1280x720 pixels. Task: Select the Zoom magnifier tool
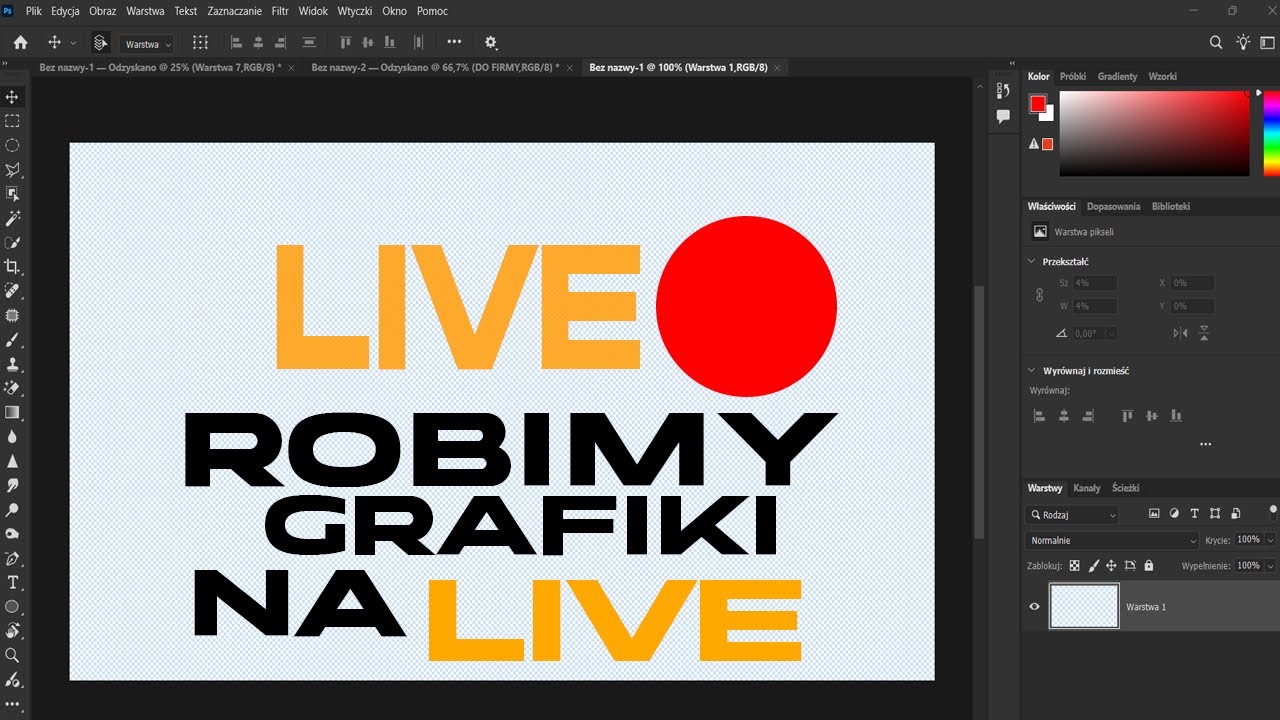(x=13, y=655)
